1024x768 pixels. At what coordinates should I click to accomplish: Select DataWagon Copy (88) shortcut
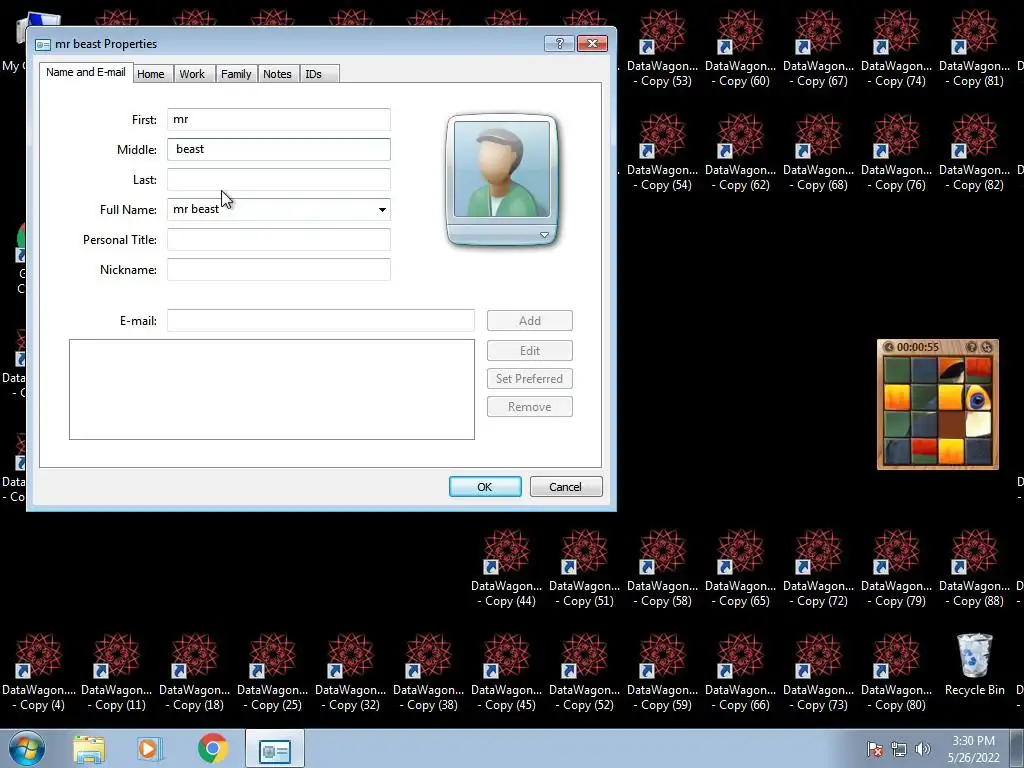pos(974,569)
